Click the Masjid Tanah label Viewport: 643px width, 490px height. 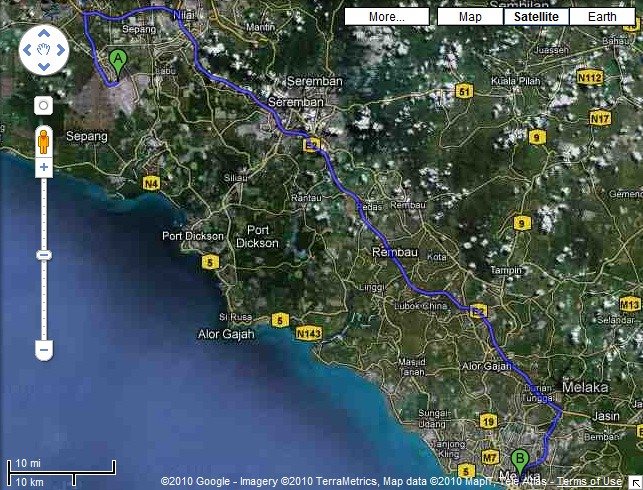click(412, 367)
